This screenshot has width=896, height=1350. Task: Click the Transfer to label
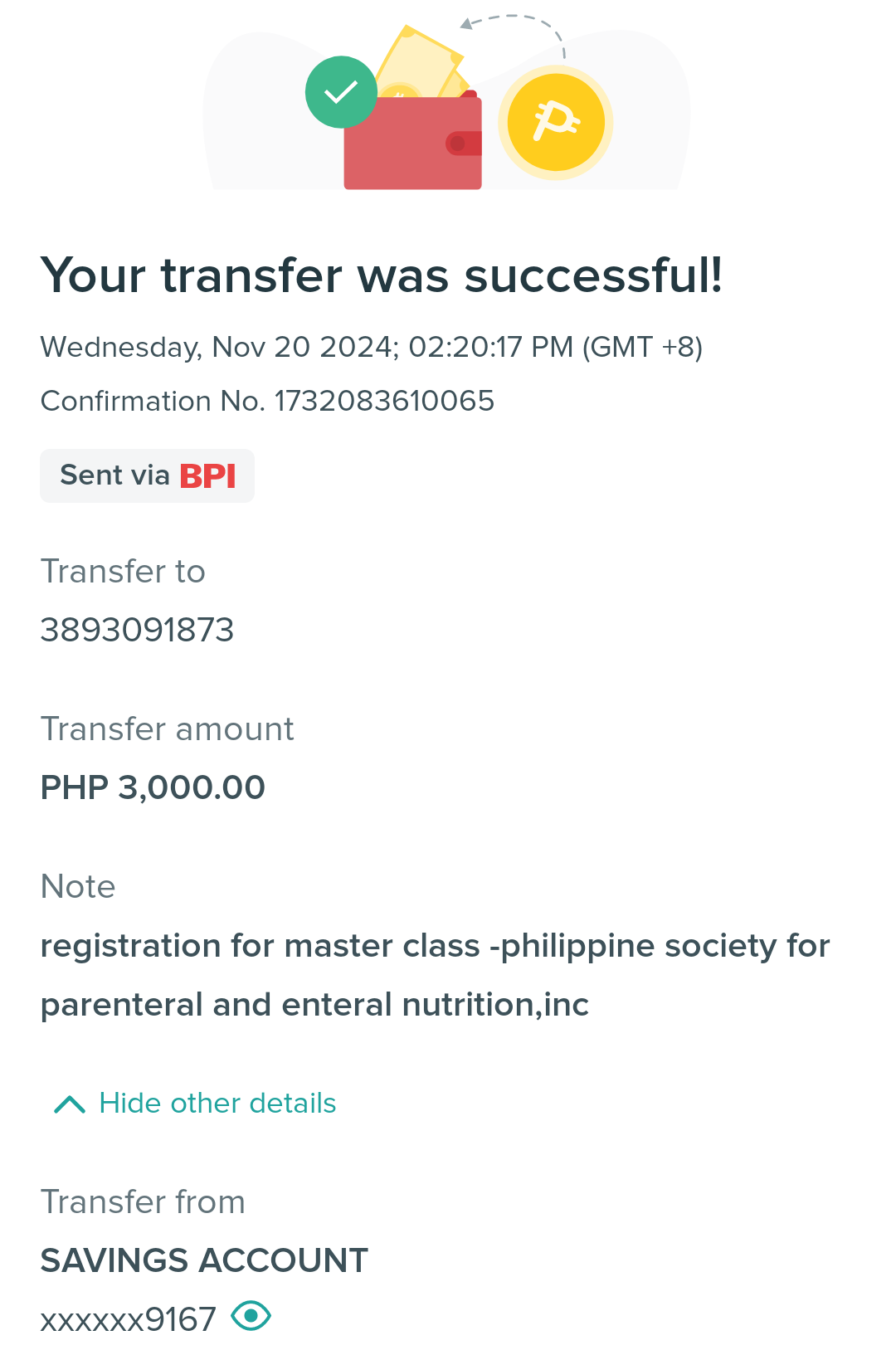tap(123, 572)
